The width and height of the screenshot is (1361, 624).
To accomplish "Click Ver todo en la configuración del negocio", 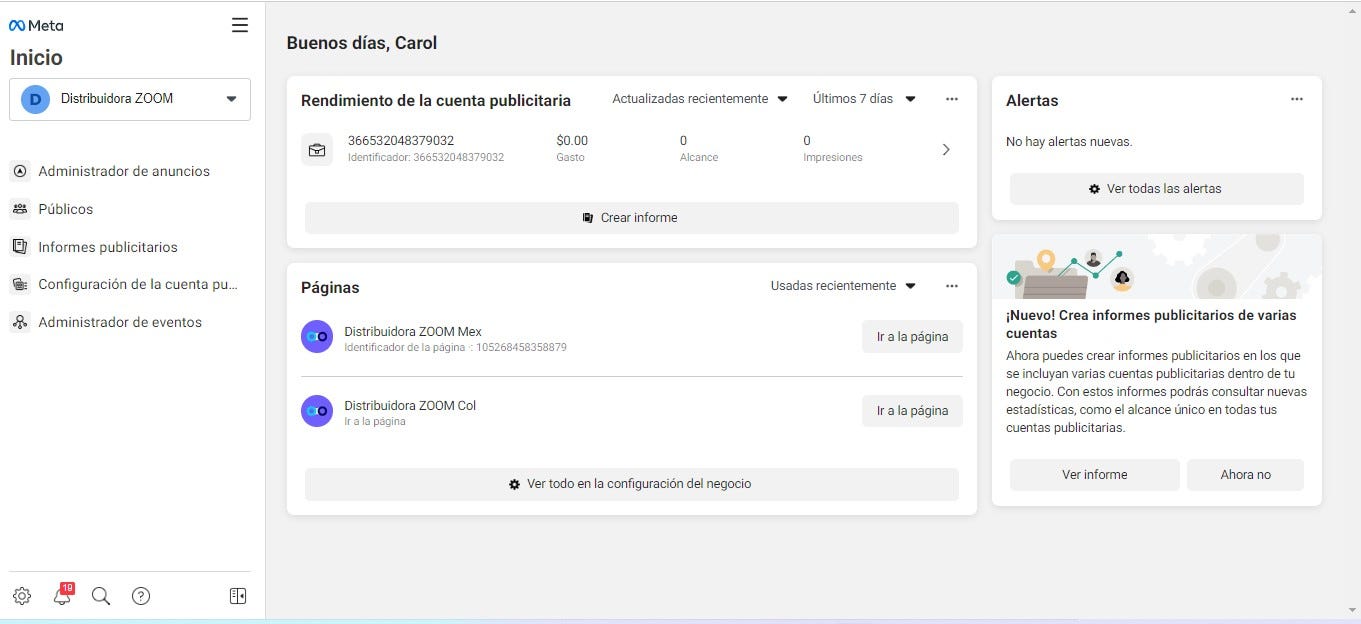I will tap(632, 484).
